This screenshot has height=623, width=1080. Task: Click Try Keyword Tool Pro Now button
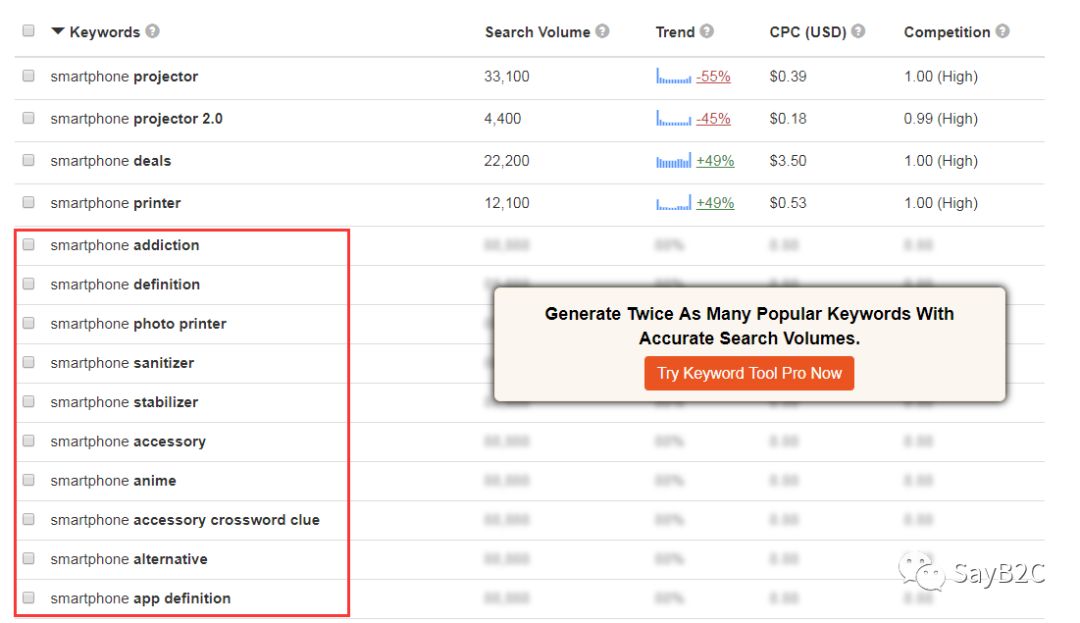(x=749, y=373)
